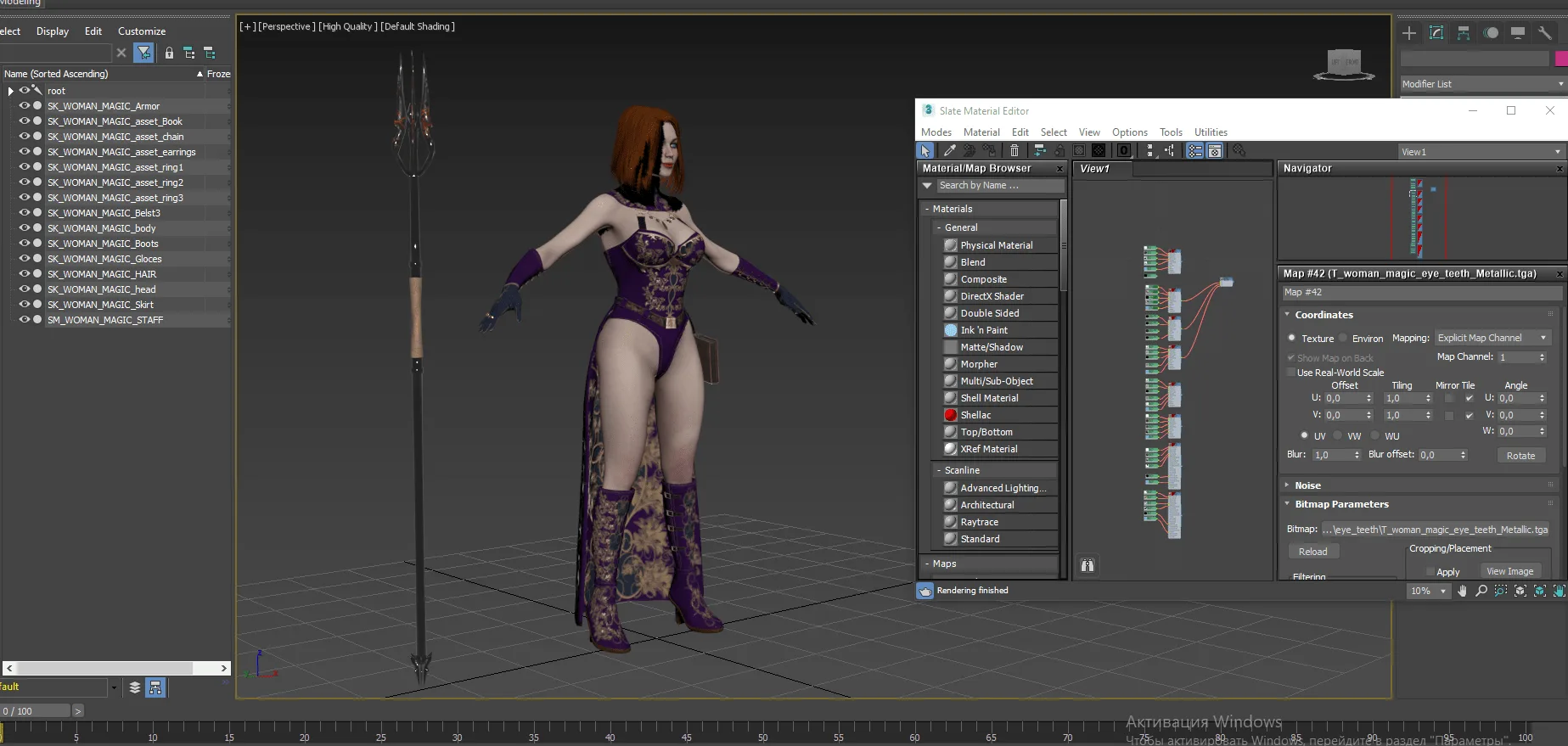This screenshot has height=746, width=1568.
Task: Click pink object color swatch
Action: coord(1560,59)
